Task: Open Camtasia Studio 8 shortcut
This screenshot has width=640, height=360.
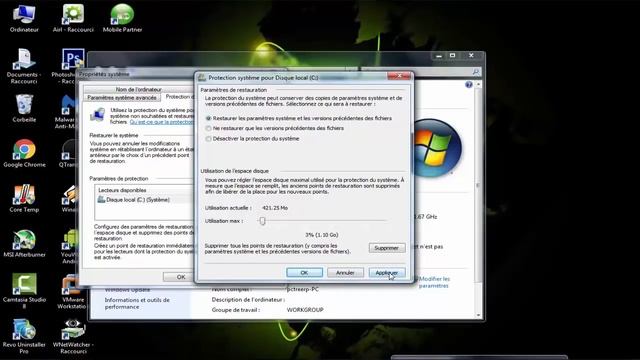Action: (x=24, y=291)
